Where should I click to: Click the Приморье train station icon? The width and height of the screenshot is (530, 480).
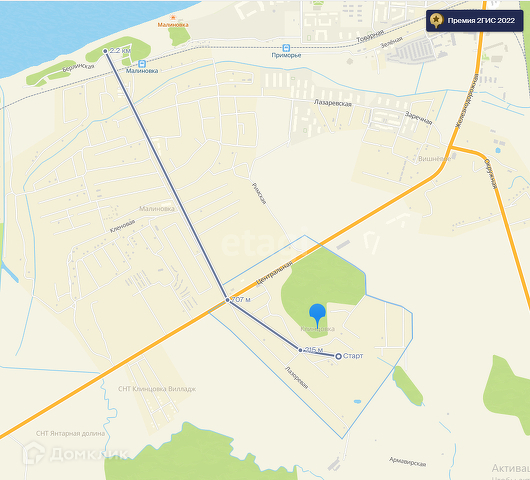point(286,48)
